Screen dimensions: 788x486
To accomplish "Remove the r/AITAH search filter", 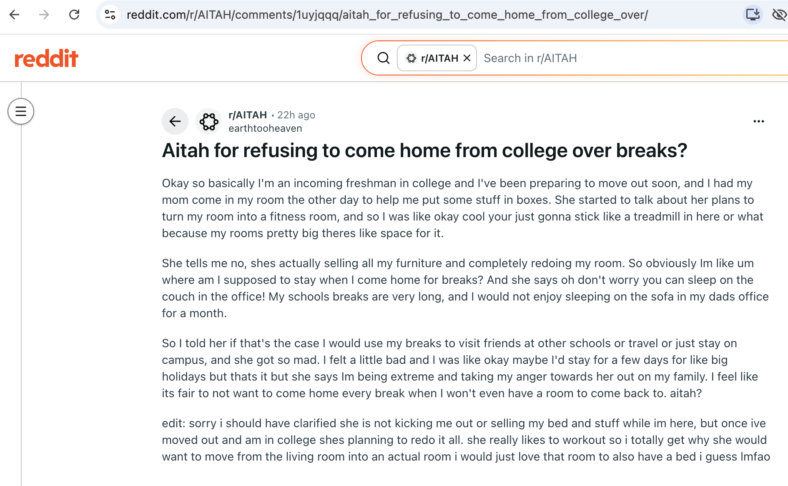I will pos(467,58).
